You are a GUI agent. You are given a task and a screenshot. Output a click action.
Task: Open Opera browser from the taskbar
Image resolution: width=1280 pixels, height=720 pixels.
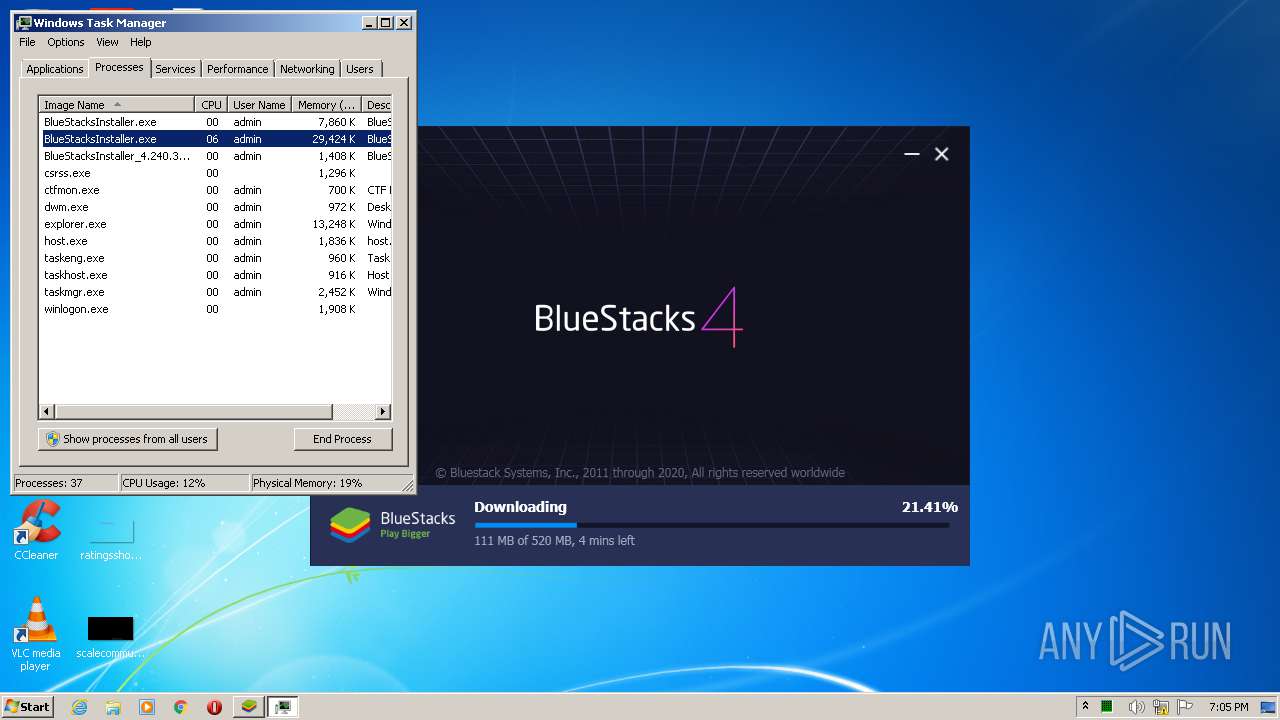pos(214,707)
